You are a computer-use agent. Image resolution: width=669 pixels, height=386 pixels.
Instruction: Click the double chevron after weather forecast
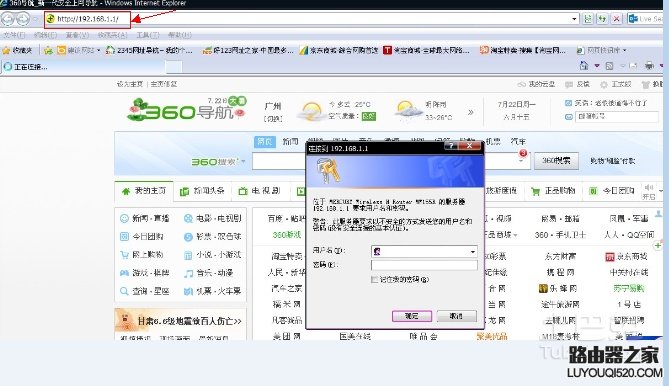tap(471, 112)
